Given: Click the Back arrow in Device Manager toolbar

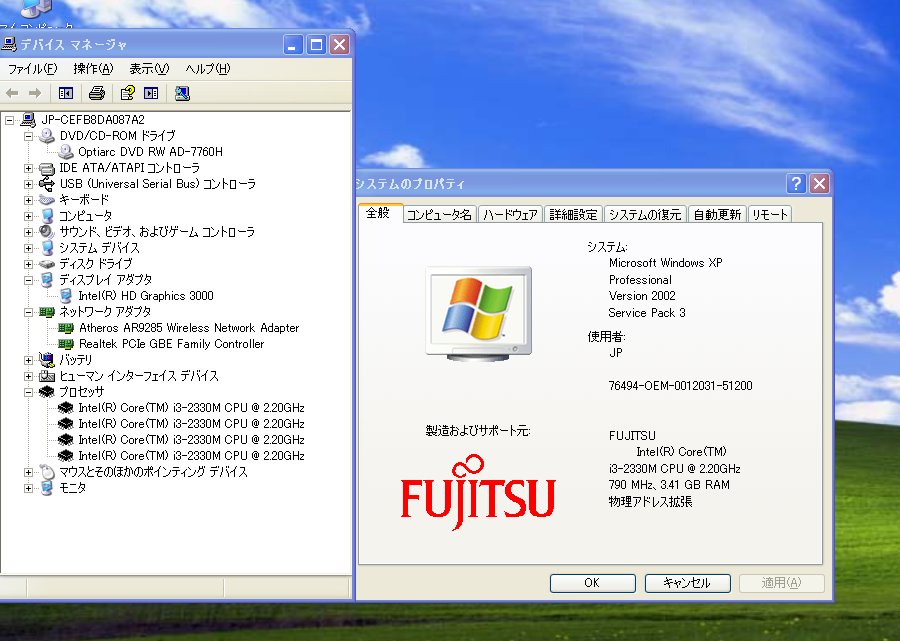Looking at the screenshot, I should click(x=12, y=93).
